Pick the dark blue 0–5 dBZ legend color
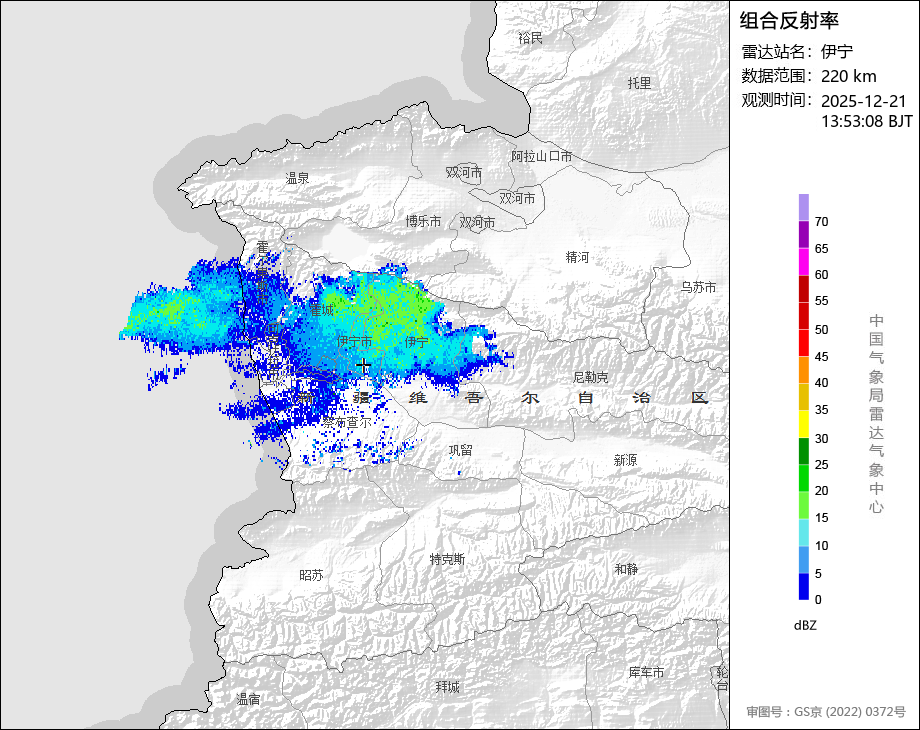This screenshot has width=920, height=730. tap(804, 586)
